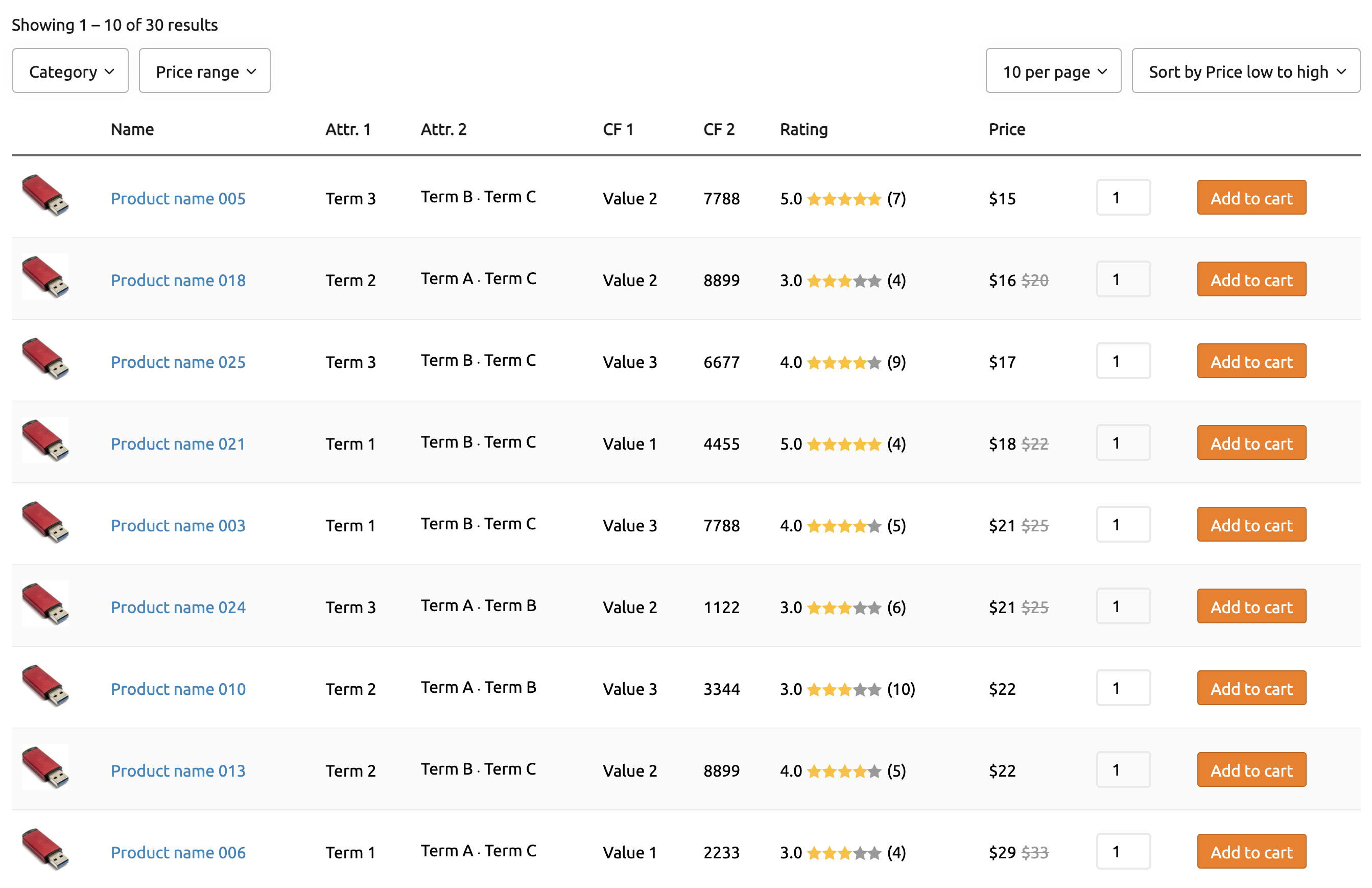Open the Product name 003 link
Viewport: 1372px width, 888px height.
click(x=178, y=525)
